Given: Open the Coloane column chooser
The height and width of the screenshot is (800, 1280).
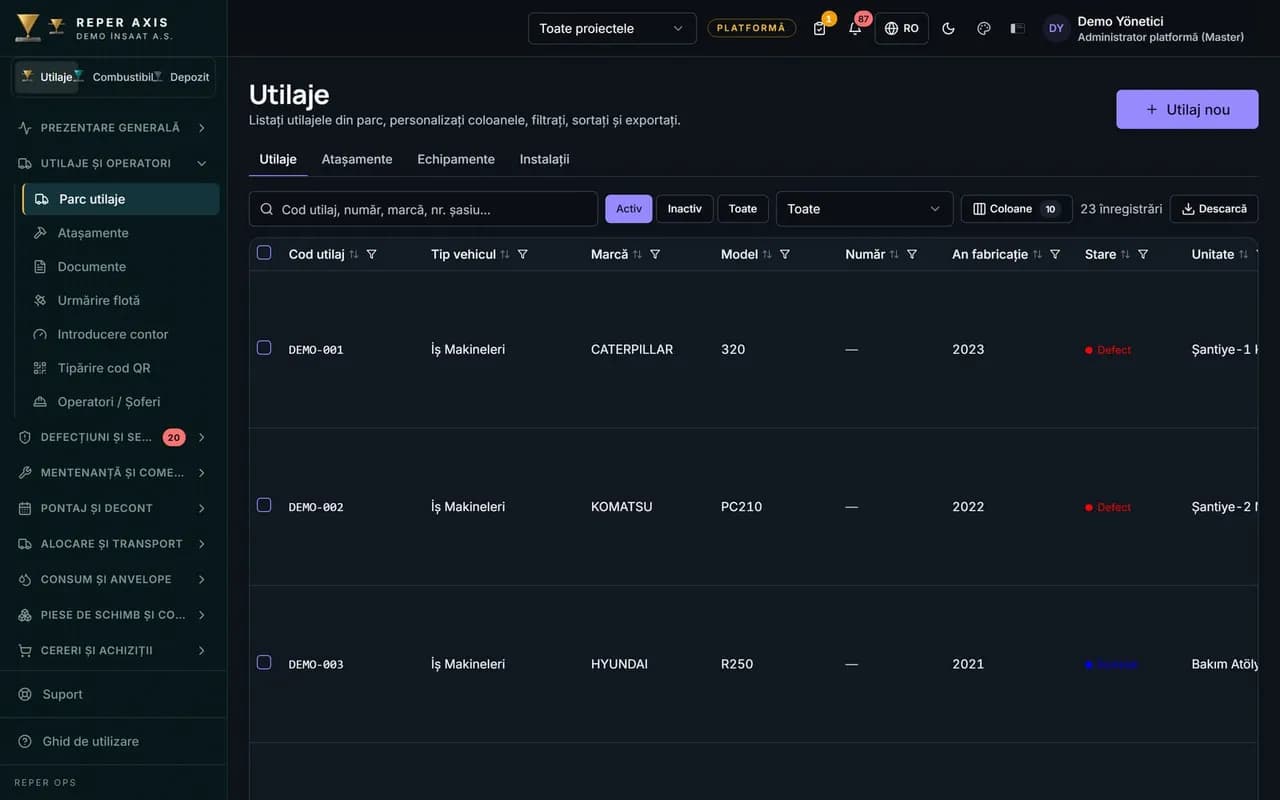Looking at the screenshot, I should click(1017, 209).
